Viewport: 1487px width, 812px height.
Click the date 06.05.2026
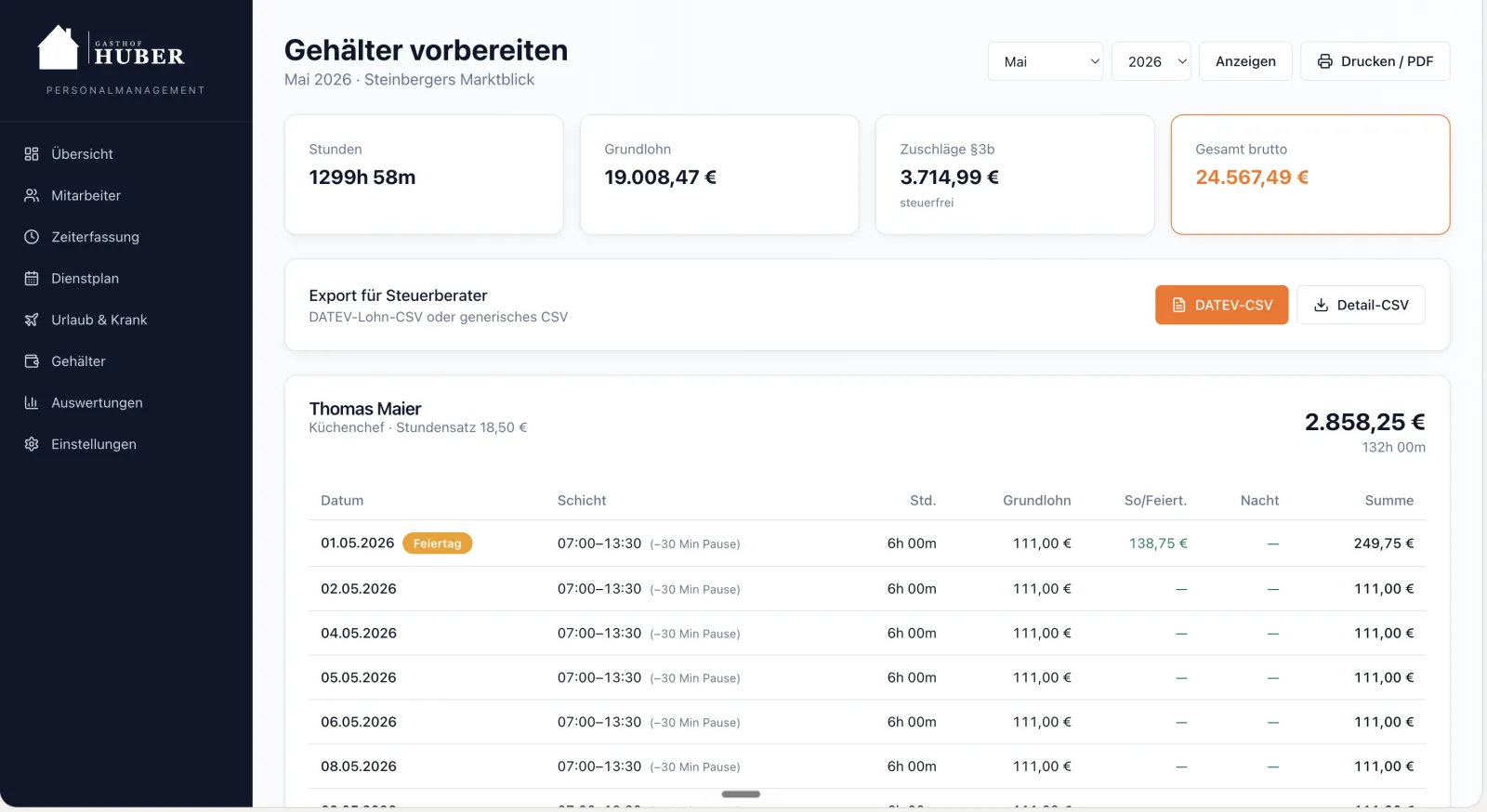pyautogui.click(x=359, y=722)
